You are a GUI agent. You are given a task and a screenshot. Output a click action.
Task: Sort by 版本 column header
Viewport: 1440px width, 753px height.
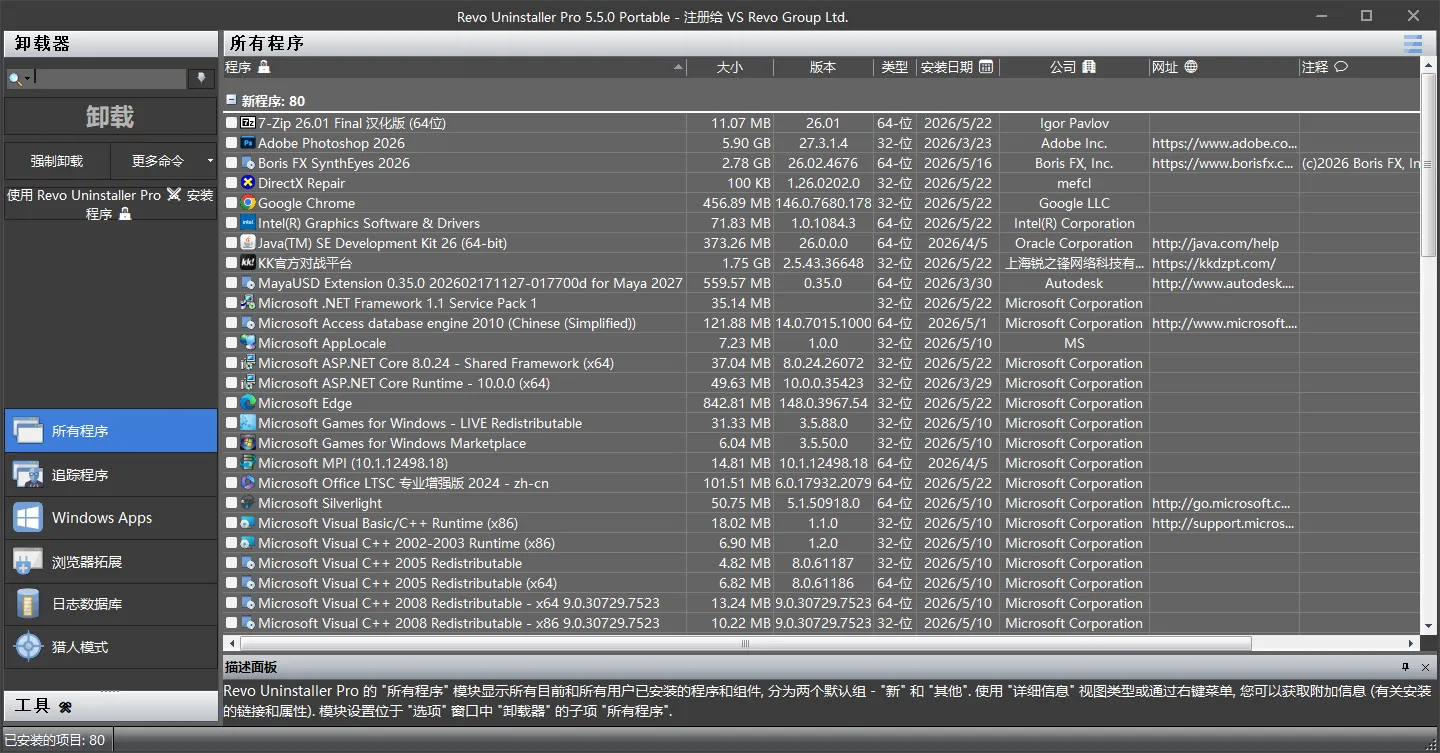pos(823,67)
